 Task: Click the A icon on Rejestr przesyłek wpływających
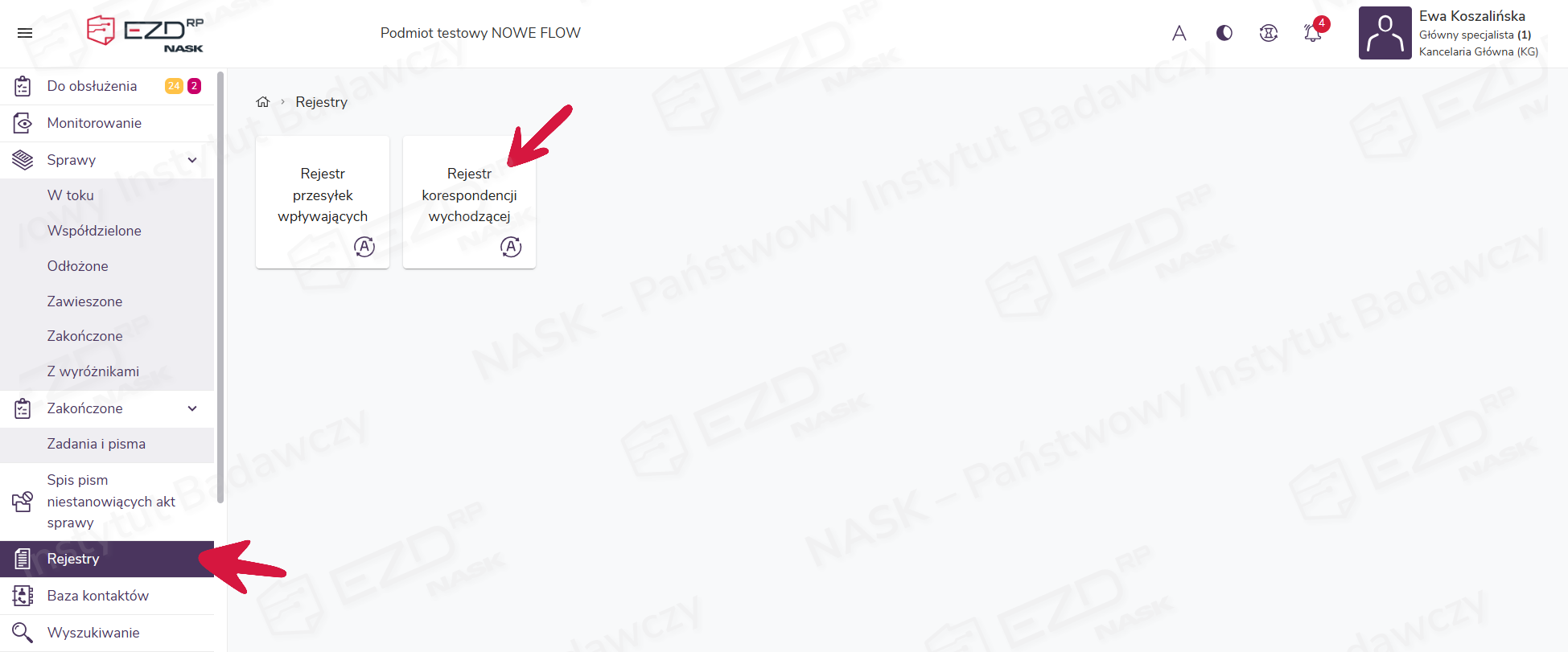coord(364,247)
